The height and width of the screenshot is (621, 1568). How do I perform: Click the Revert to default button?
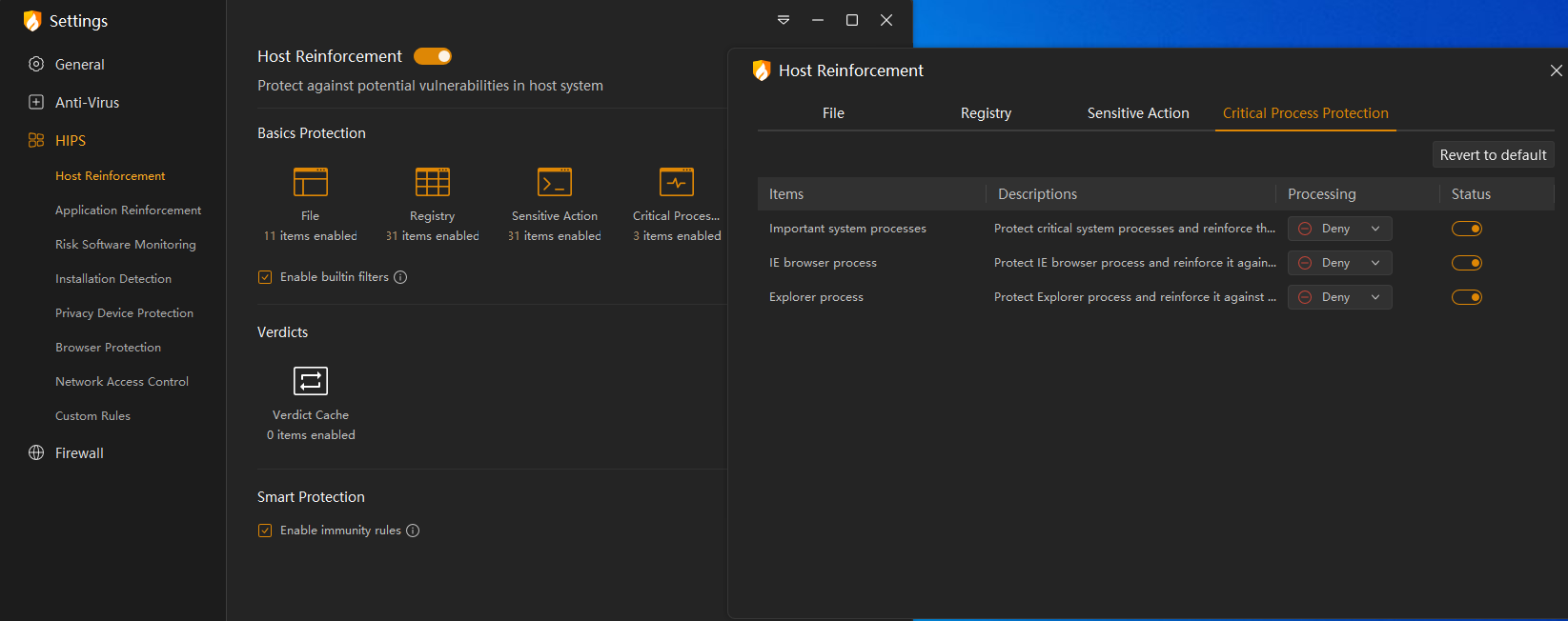(x=1493, y=155)
